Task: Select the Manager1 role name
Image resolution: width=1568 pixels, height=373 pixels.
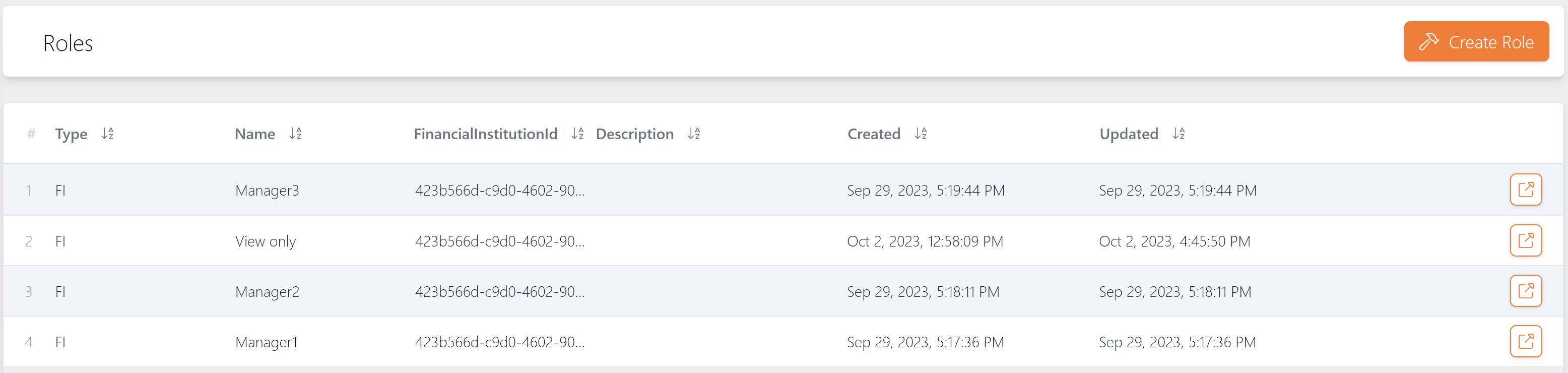Action: (x=266, y=343)
